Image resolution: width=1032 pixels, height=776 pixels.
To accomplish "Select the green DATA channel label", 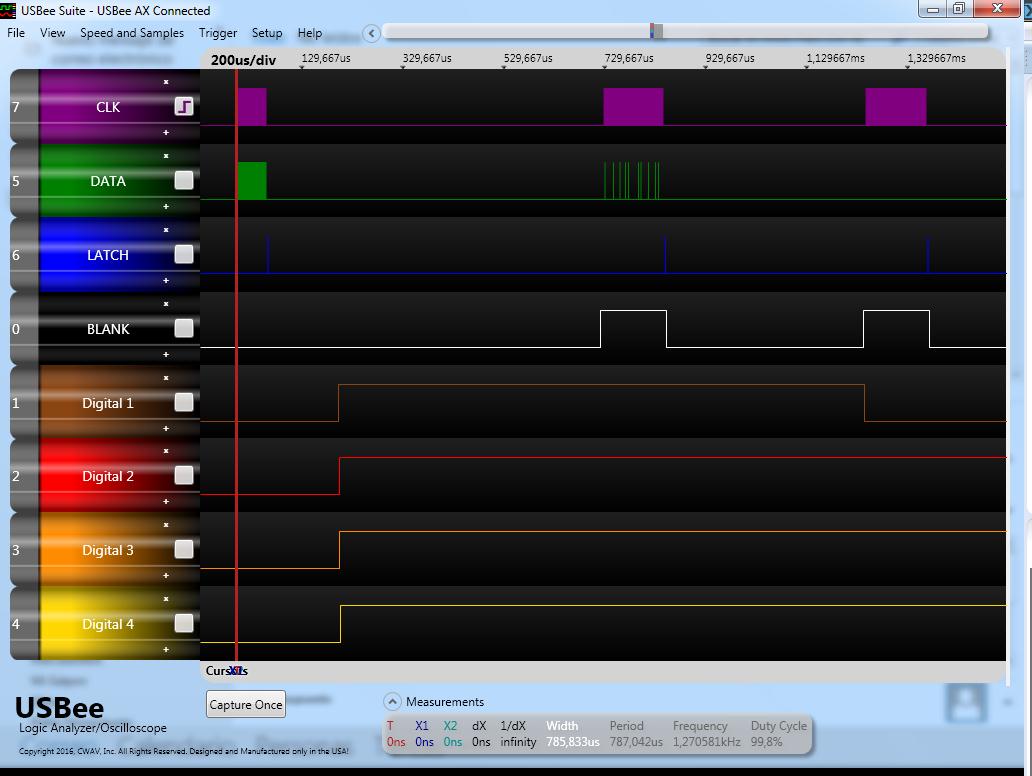I will point(108,181).
